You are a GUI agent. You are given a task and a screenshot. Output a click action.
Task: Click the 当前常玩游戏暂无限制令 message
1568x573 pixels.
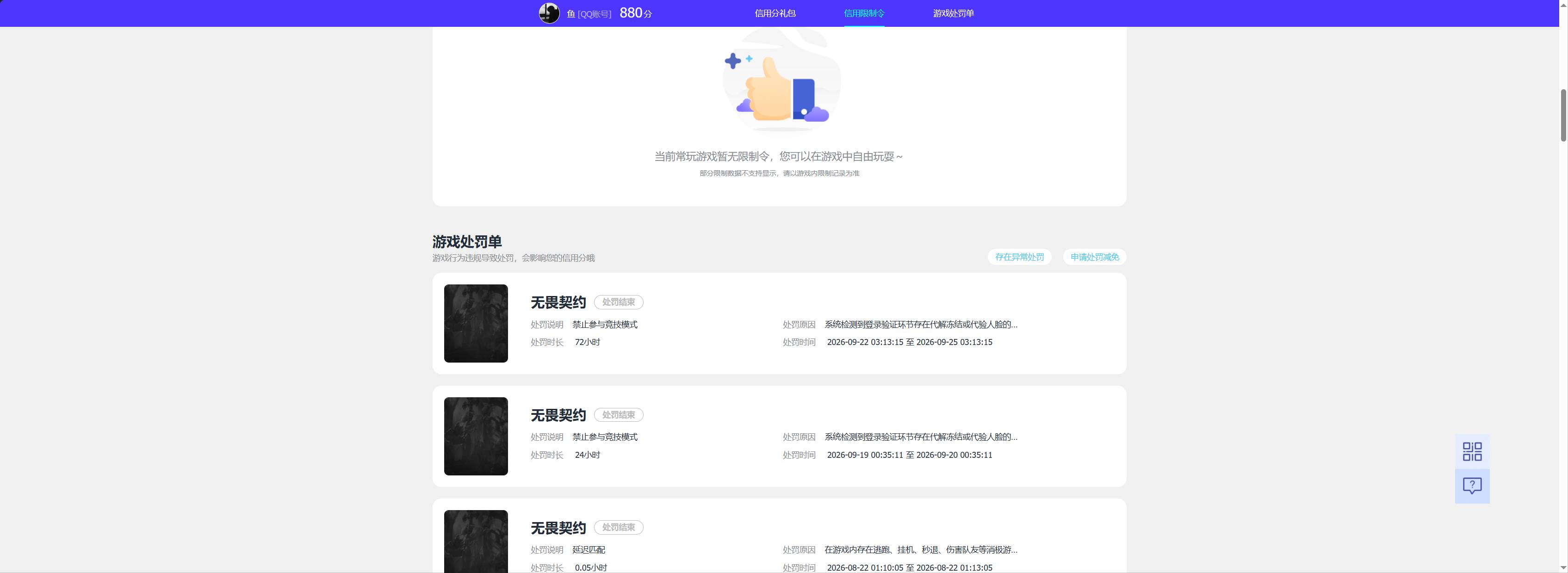point(779,157)
